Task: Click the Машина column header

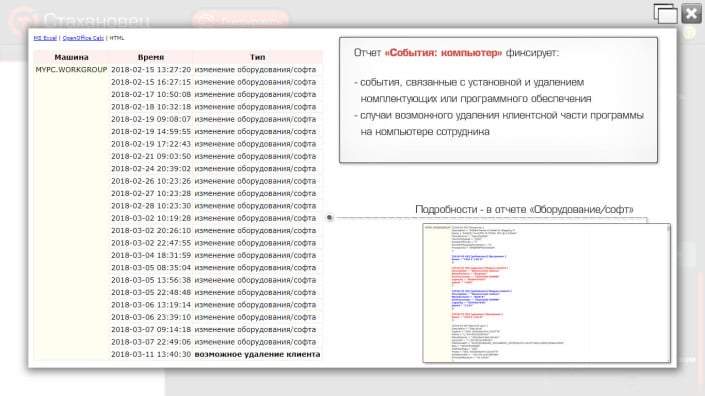Action: point(71,57)
